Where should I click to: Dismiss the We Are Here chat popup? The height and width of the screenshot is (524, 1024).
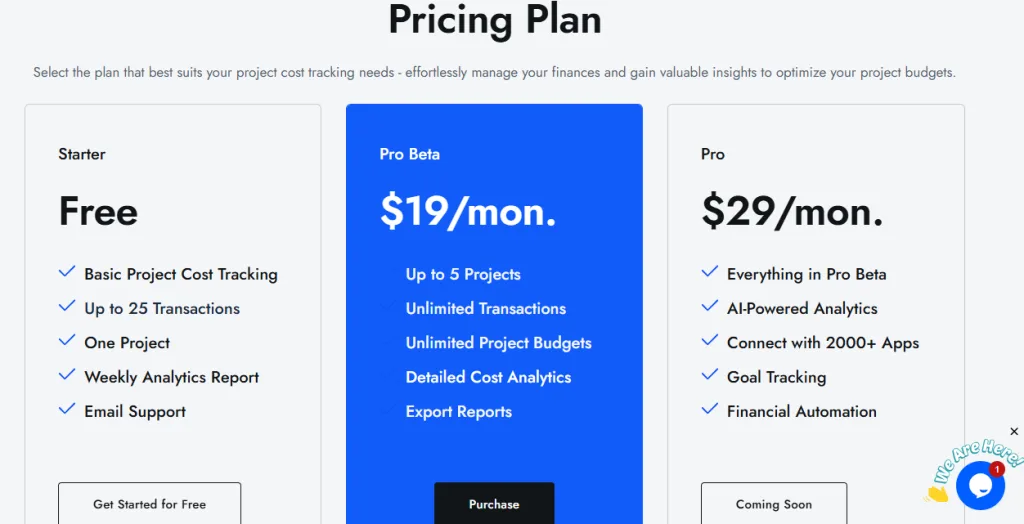pos(1014,431)
